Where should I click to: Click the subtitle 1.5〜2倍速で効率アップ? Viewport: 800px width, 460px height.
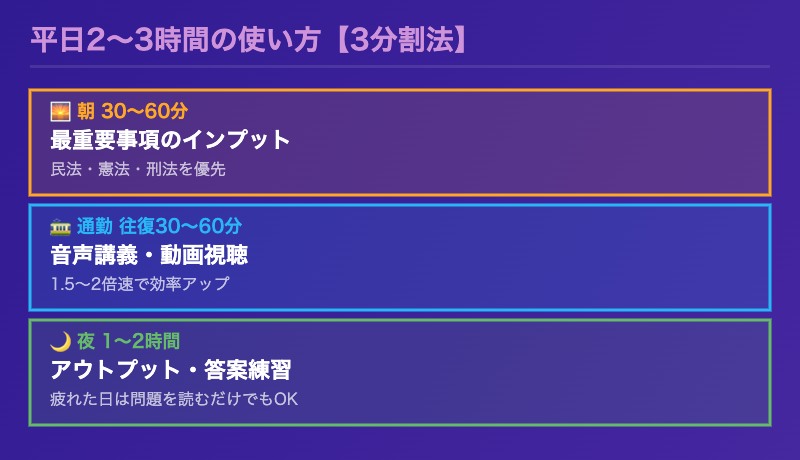click(x=140, y=284)
